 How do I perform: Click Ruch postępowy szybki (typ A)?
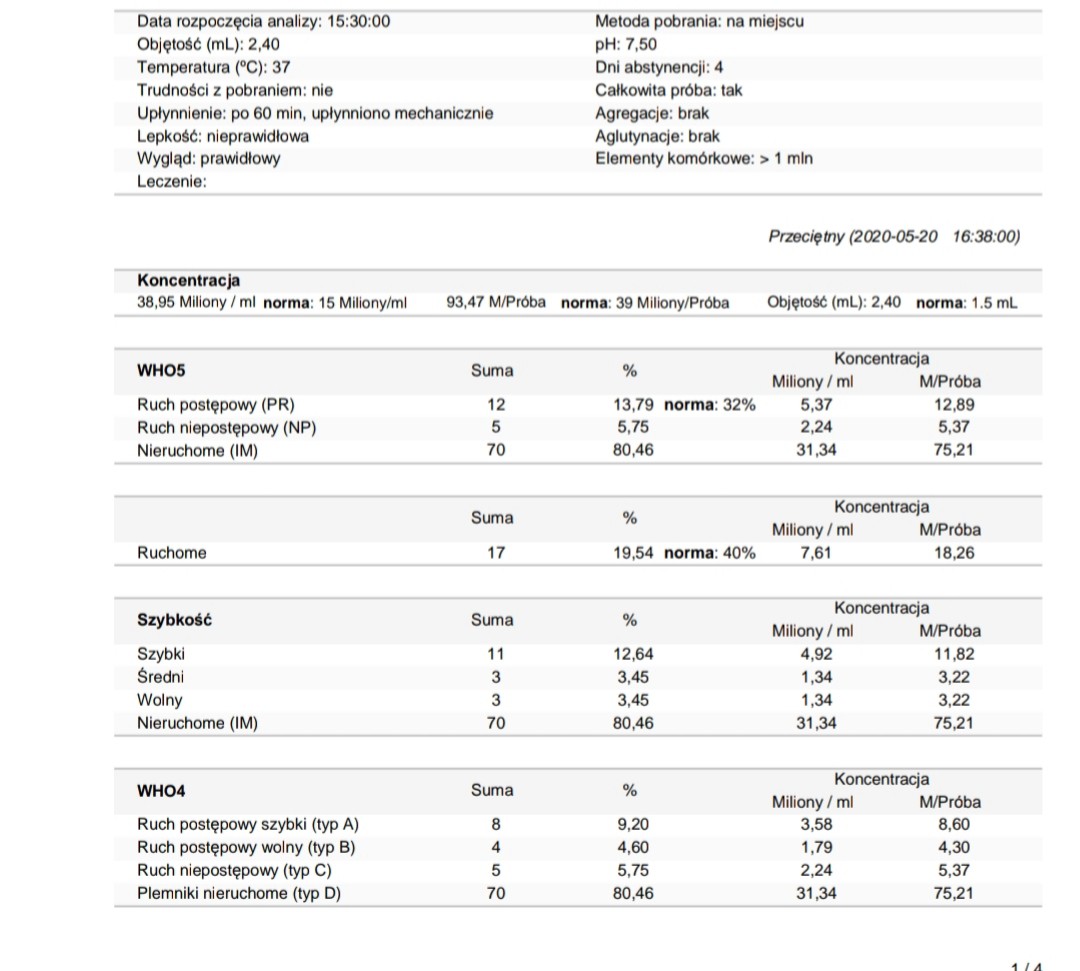tap(247, 825)
